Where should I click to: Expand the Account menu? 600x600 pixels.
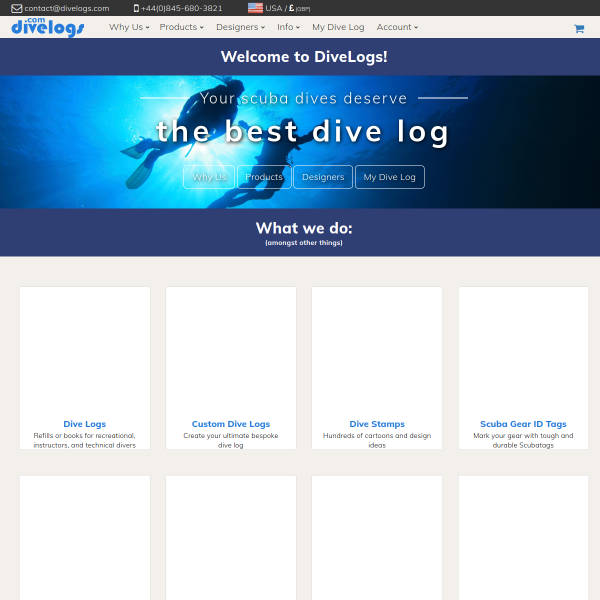397,27
